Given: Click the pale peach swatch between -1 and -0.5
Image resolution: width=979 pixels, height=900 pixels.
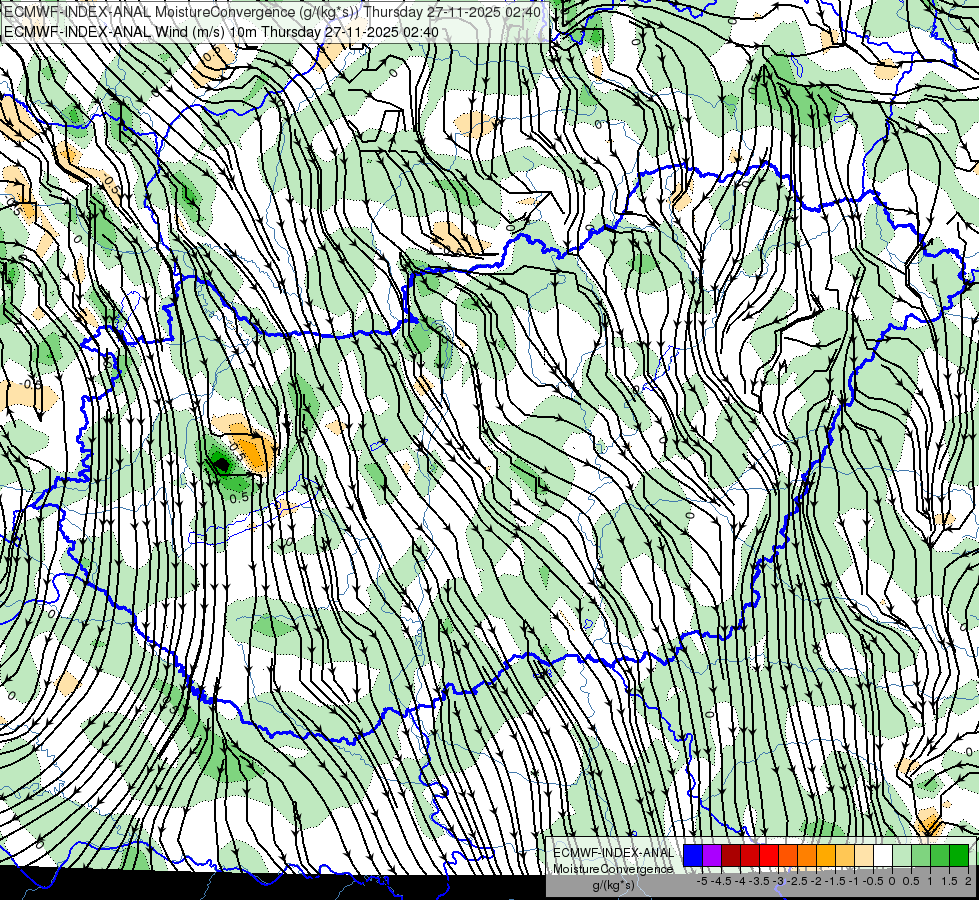Looking at the screenshot, I should (864, 855).
